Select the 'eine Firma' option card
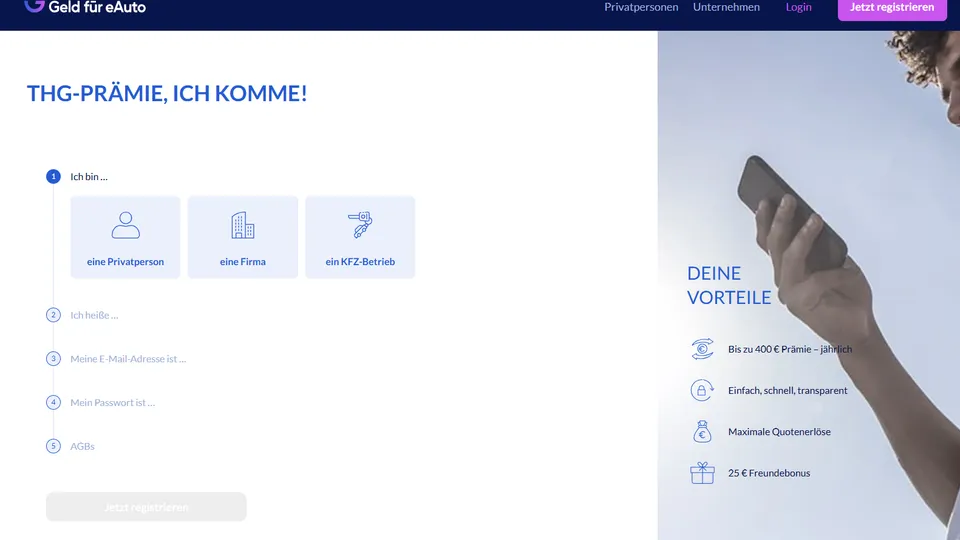This screenshot has width=960, height=540. pos(242,237)
